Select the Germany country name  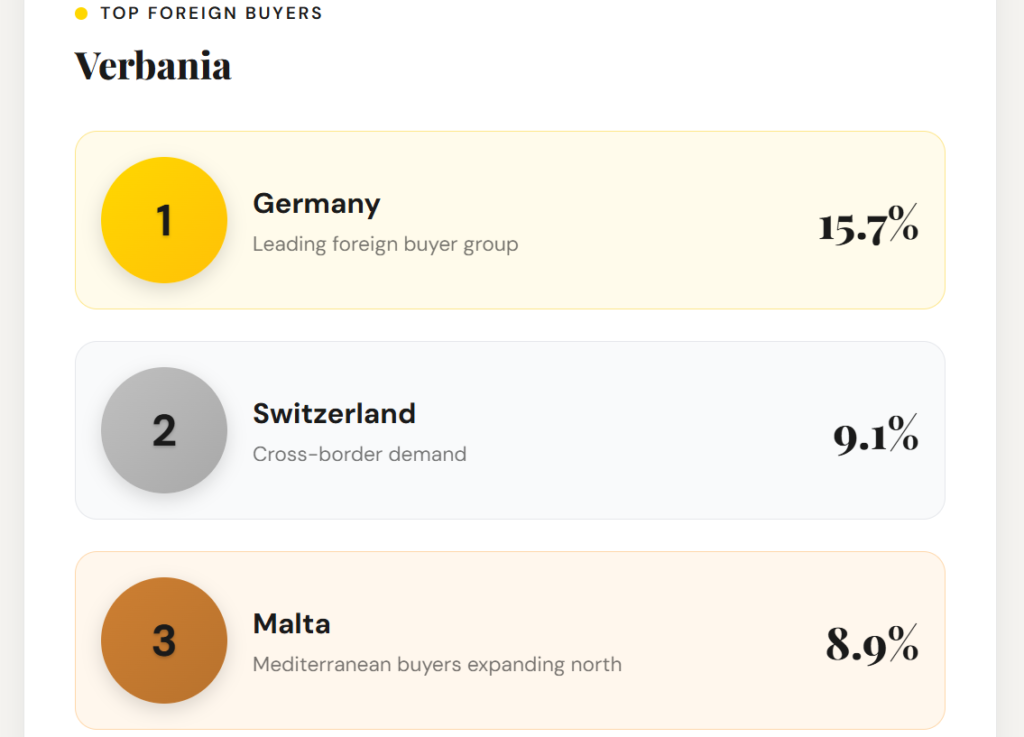pyautogui.click(x=316, y=204)
